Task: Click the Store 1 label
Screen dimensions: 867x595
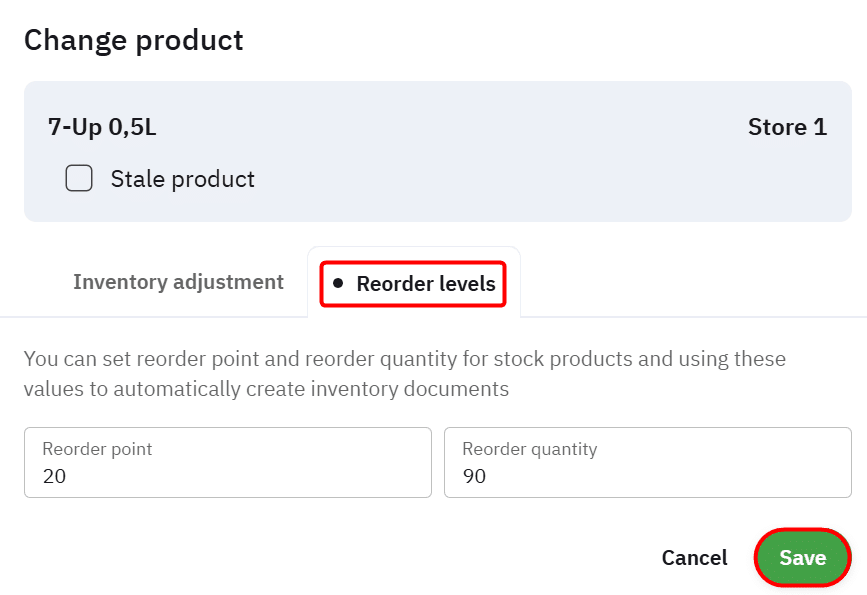Action: click(x=787, y=127)
